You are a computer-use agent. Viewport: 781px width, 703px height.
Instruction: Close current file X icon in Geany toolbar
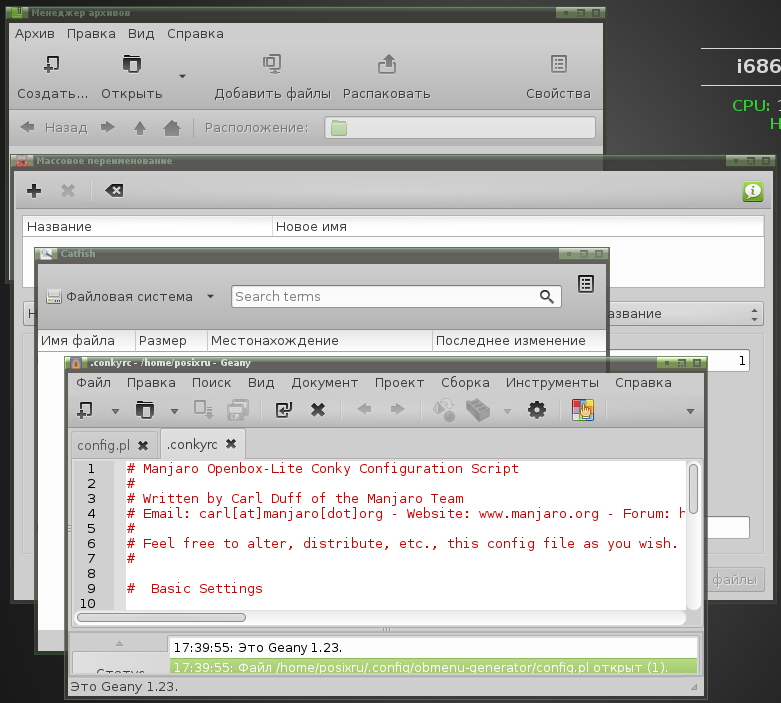pyautogui.click(x=318, y=410)
